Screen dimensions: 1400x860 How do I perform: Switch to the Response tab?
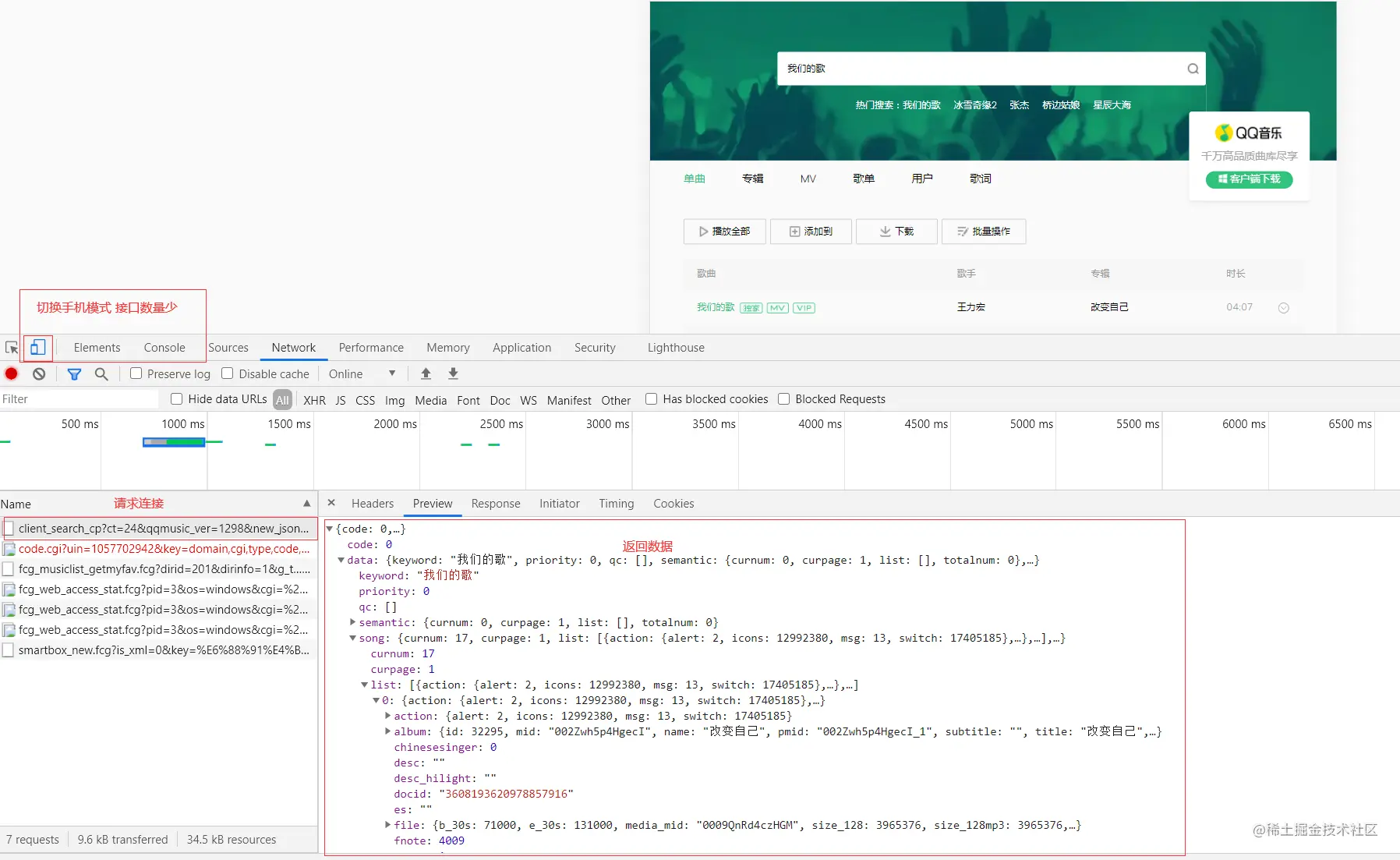(496, 504)
